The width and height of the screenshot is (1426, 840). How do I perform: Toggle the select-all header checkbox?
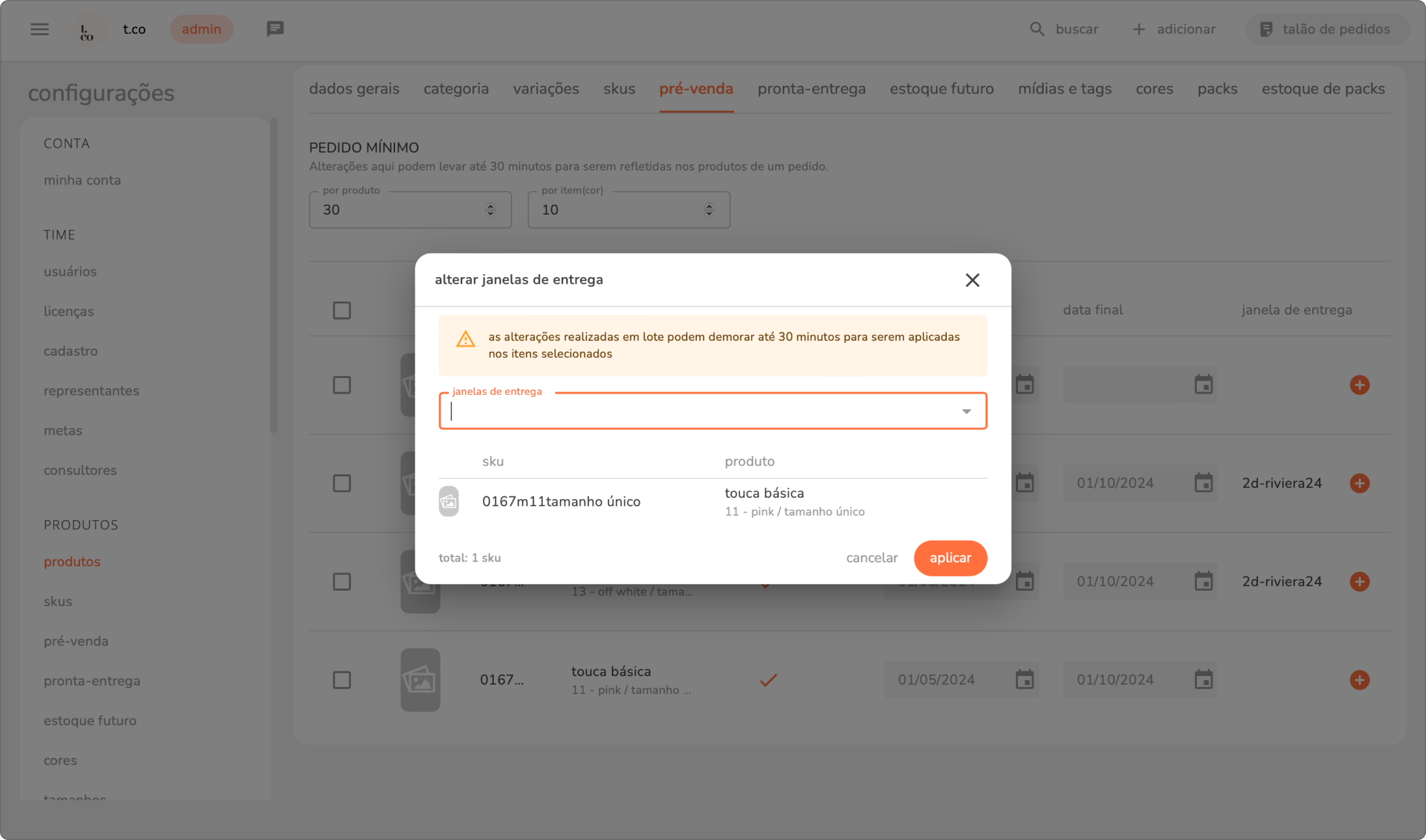(342, 310)
